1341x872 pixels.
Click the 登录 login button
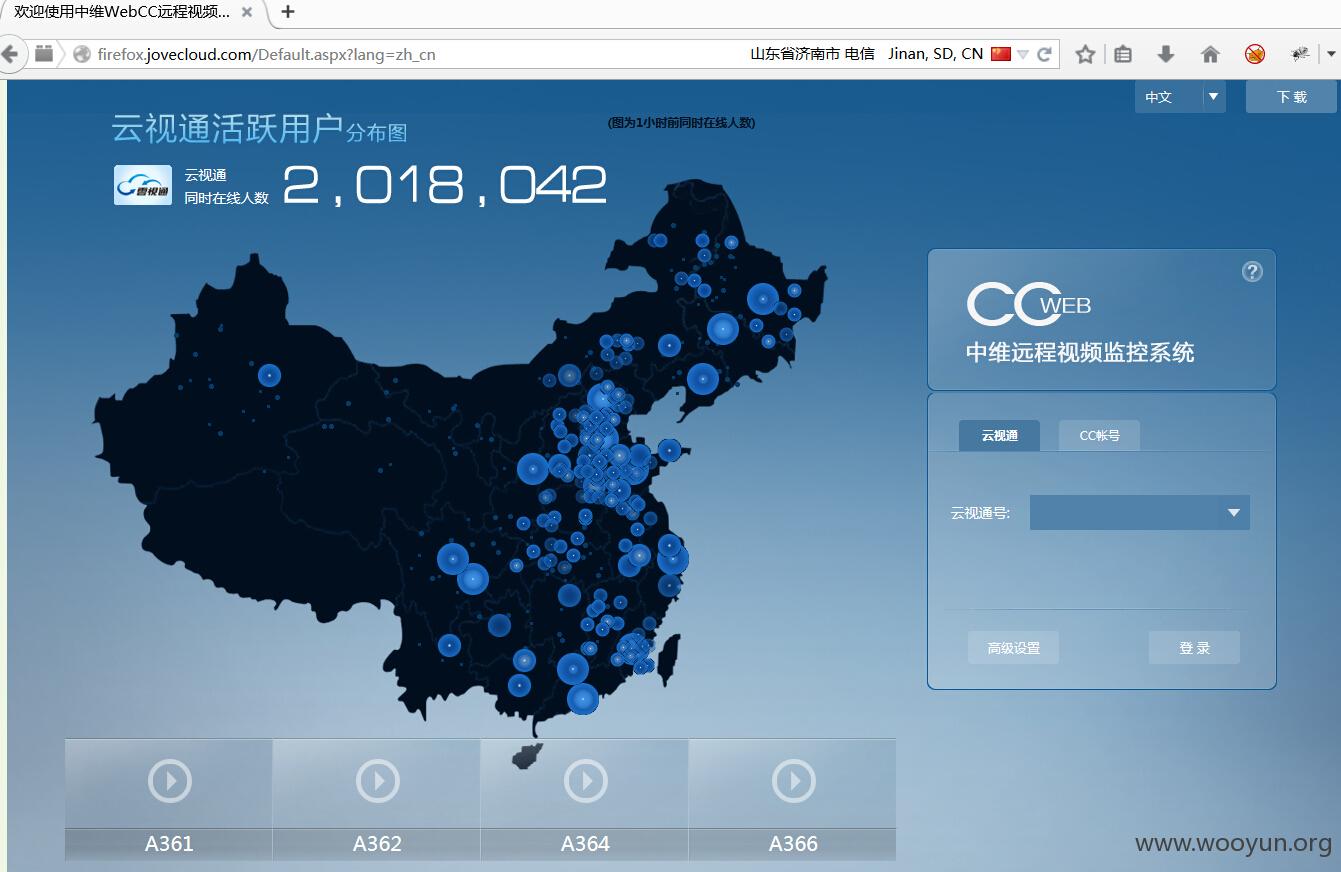coord(1194,648)
